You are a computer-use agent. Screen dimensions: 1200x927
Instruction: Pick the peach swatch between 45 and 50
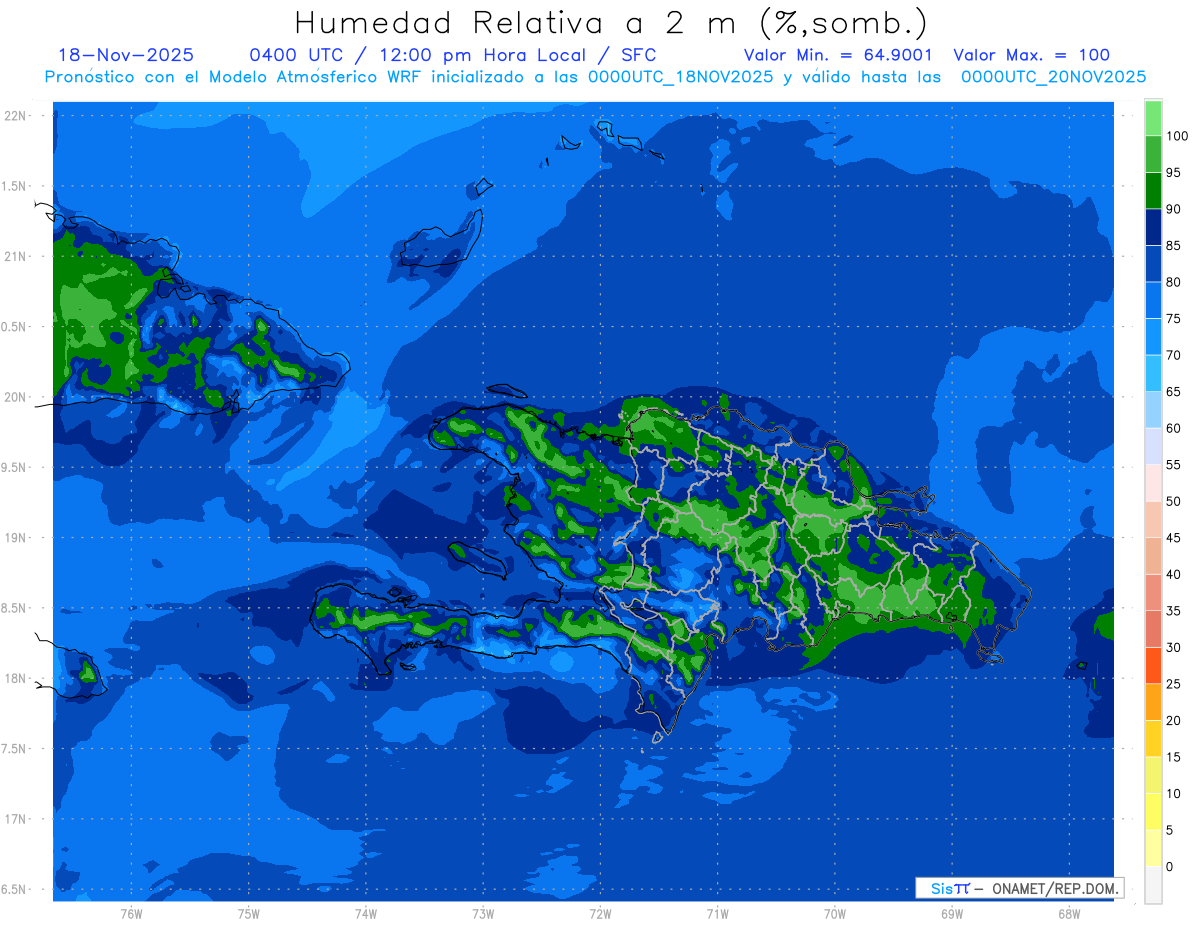click(1153, 519)
